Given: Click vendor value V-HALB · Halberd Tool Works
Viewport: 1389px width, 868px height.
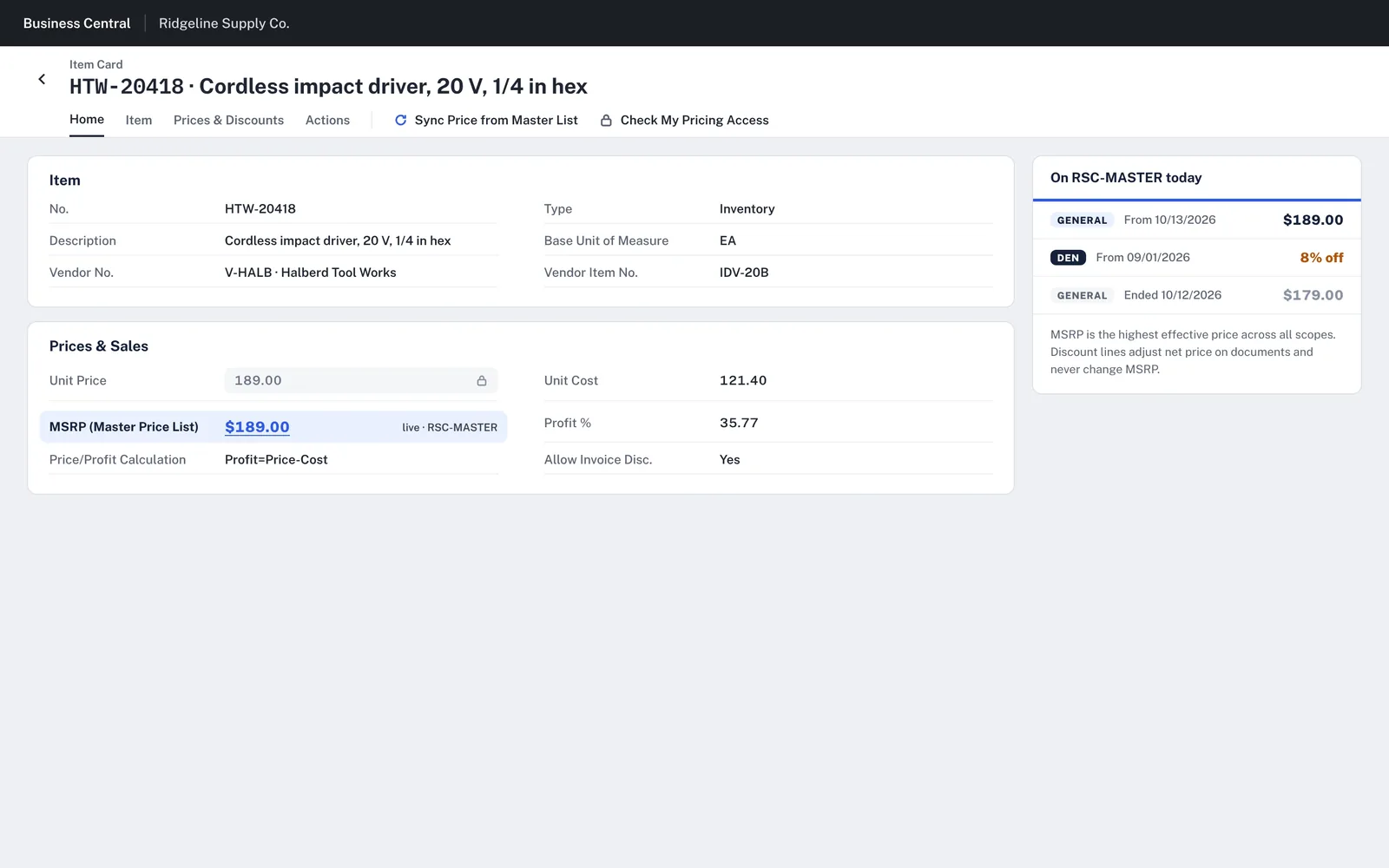Looking at the screenshot, I should click(x=311, y=273).
